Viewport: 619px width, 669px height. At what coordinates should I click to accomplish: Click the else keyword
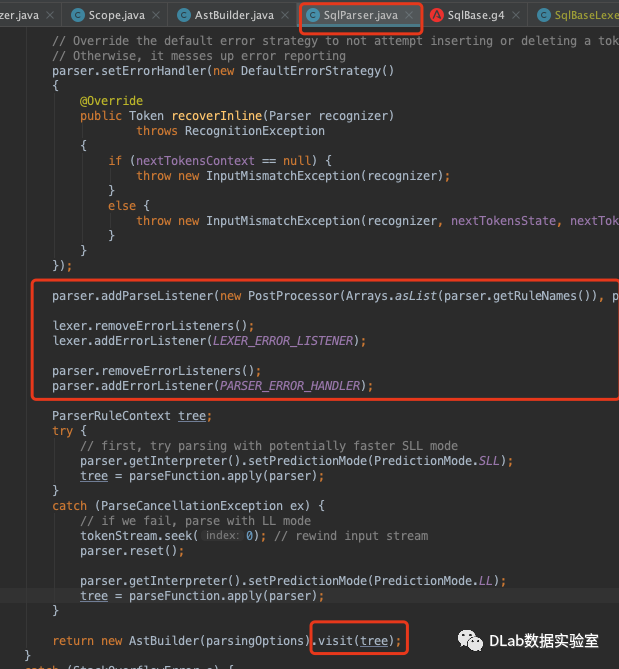coord(122,206)
